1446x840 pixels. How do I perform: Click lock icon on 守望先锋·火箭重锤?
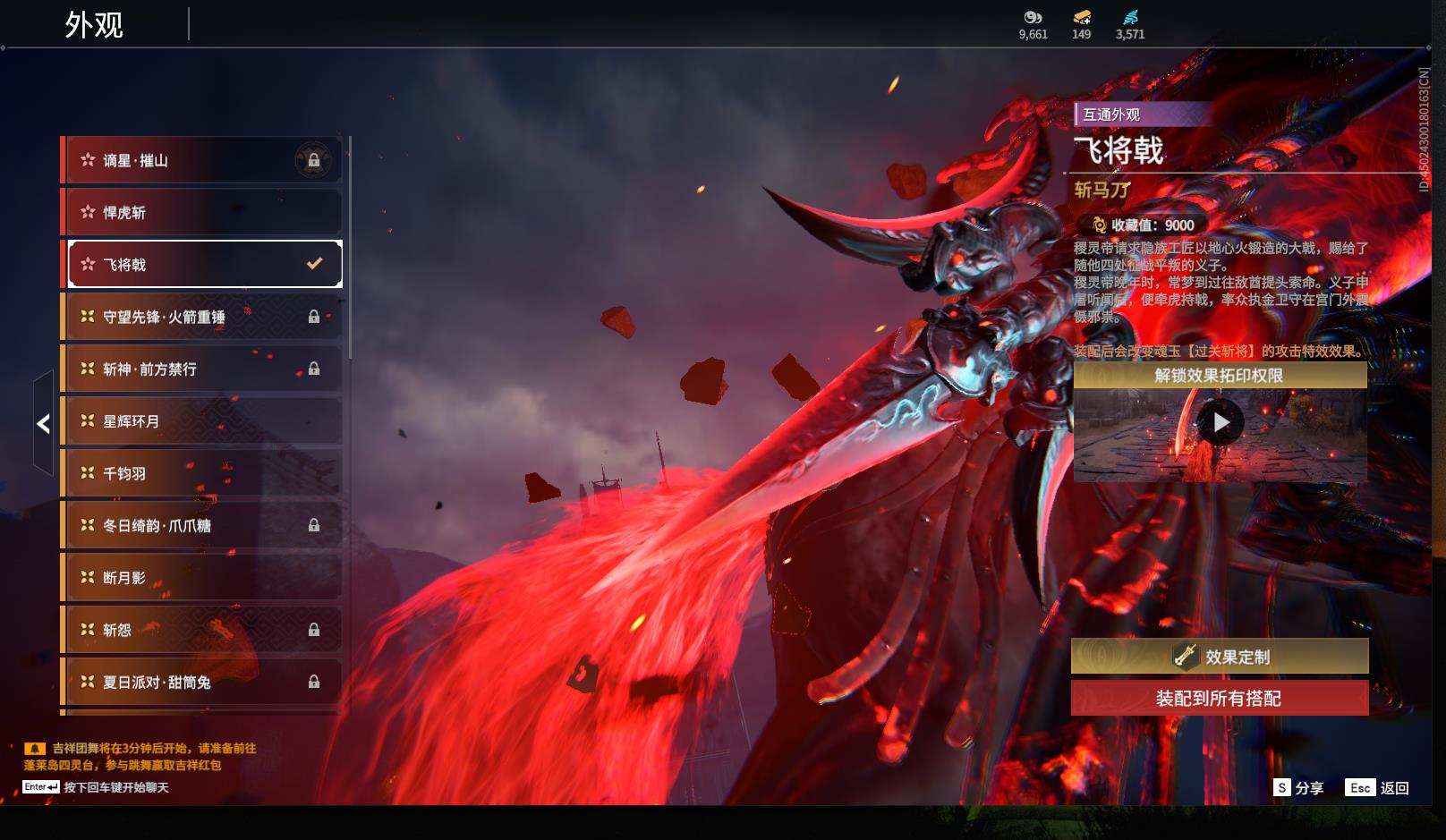point(314,317)
